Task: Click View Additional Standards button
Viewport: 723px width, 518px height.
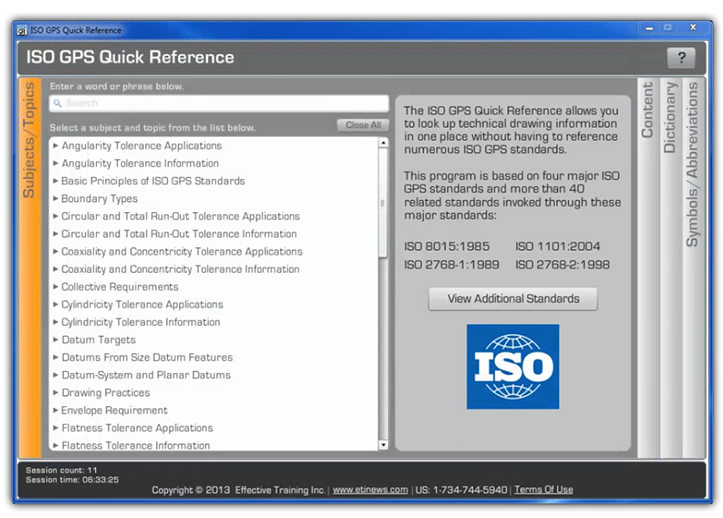Action: pos(513,299)
